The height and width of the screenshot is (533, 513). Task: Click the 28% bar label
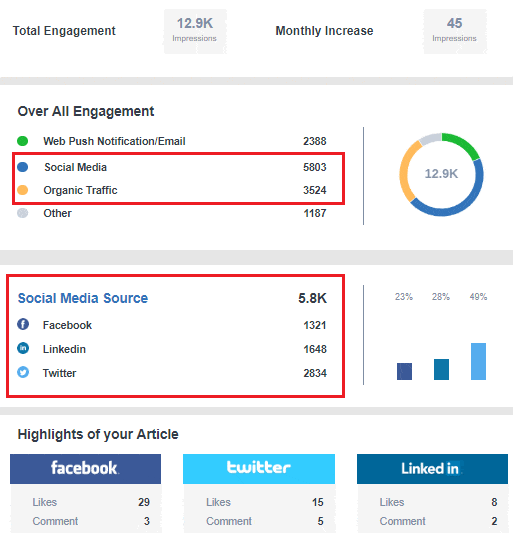441,297
